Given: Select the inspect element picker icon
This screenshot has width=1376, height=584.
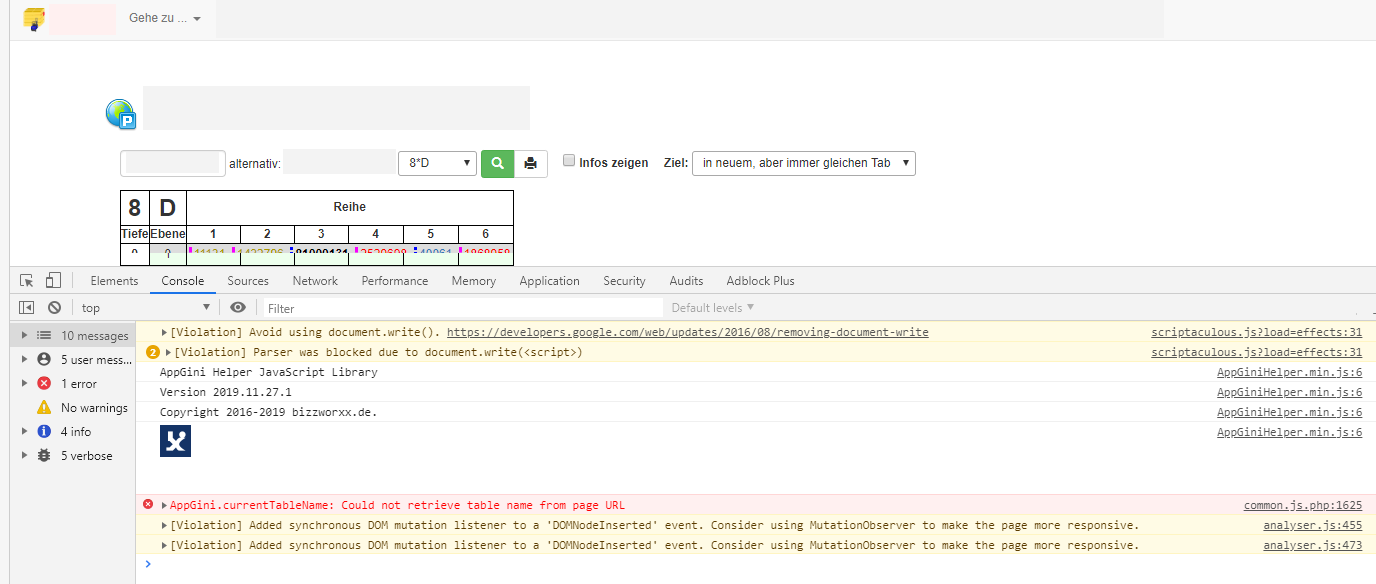Looking at the screenshot, I should (27, 281).
